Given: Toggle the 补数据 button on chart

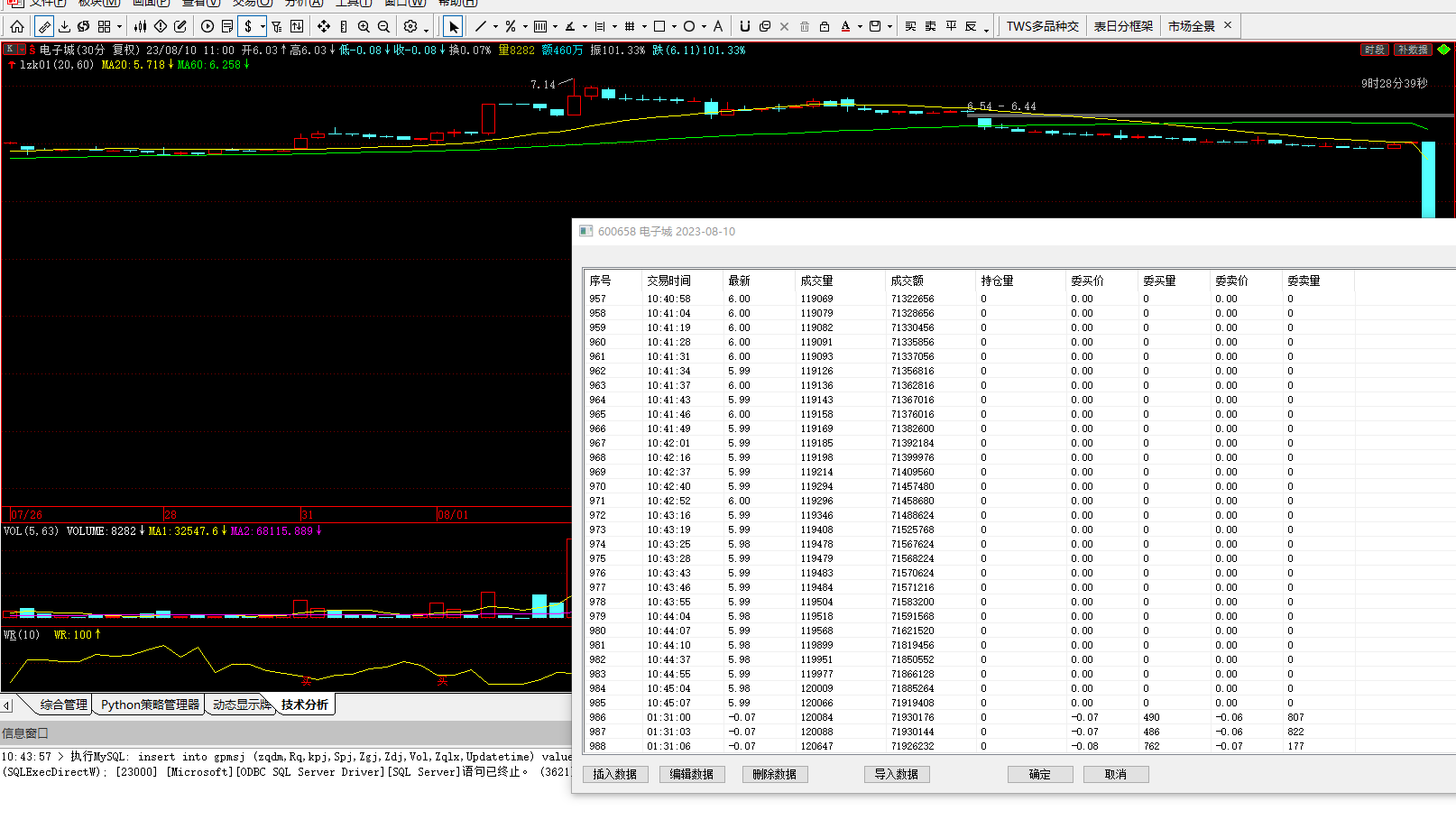Looking at the screenshot, I should pyautogui.click(x=1412, y=50).
